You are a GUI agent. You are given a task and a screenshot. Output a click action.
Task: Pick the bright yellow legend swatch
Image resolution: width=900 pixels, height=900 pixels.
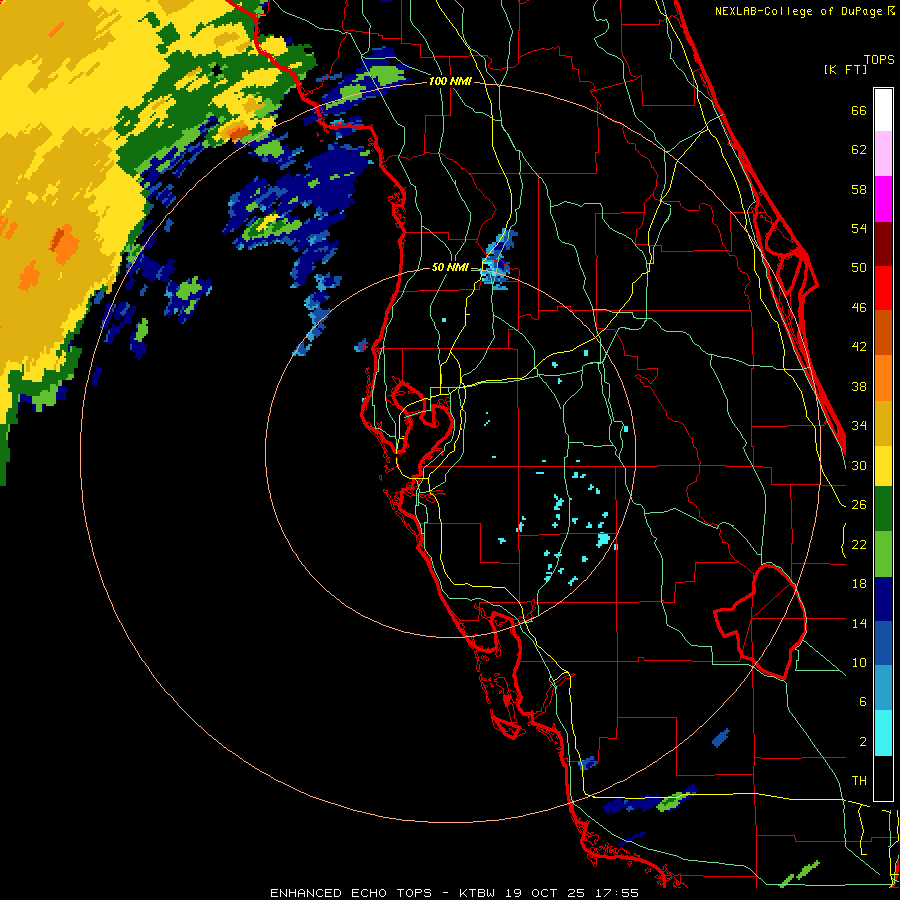(x=883, y=466)
